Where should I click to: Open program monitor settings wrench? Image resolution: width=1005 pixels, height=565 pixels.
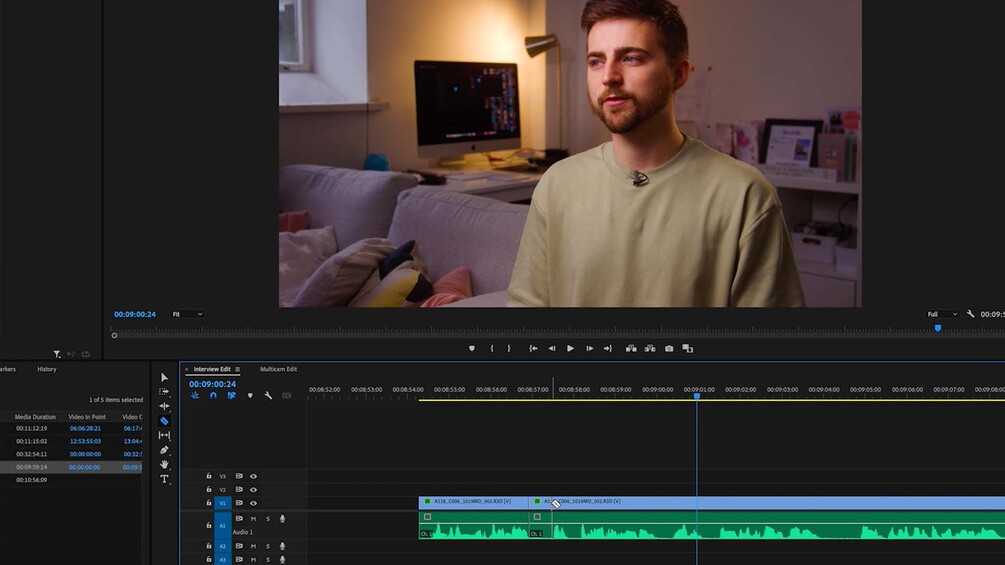(x=970, y=314)
